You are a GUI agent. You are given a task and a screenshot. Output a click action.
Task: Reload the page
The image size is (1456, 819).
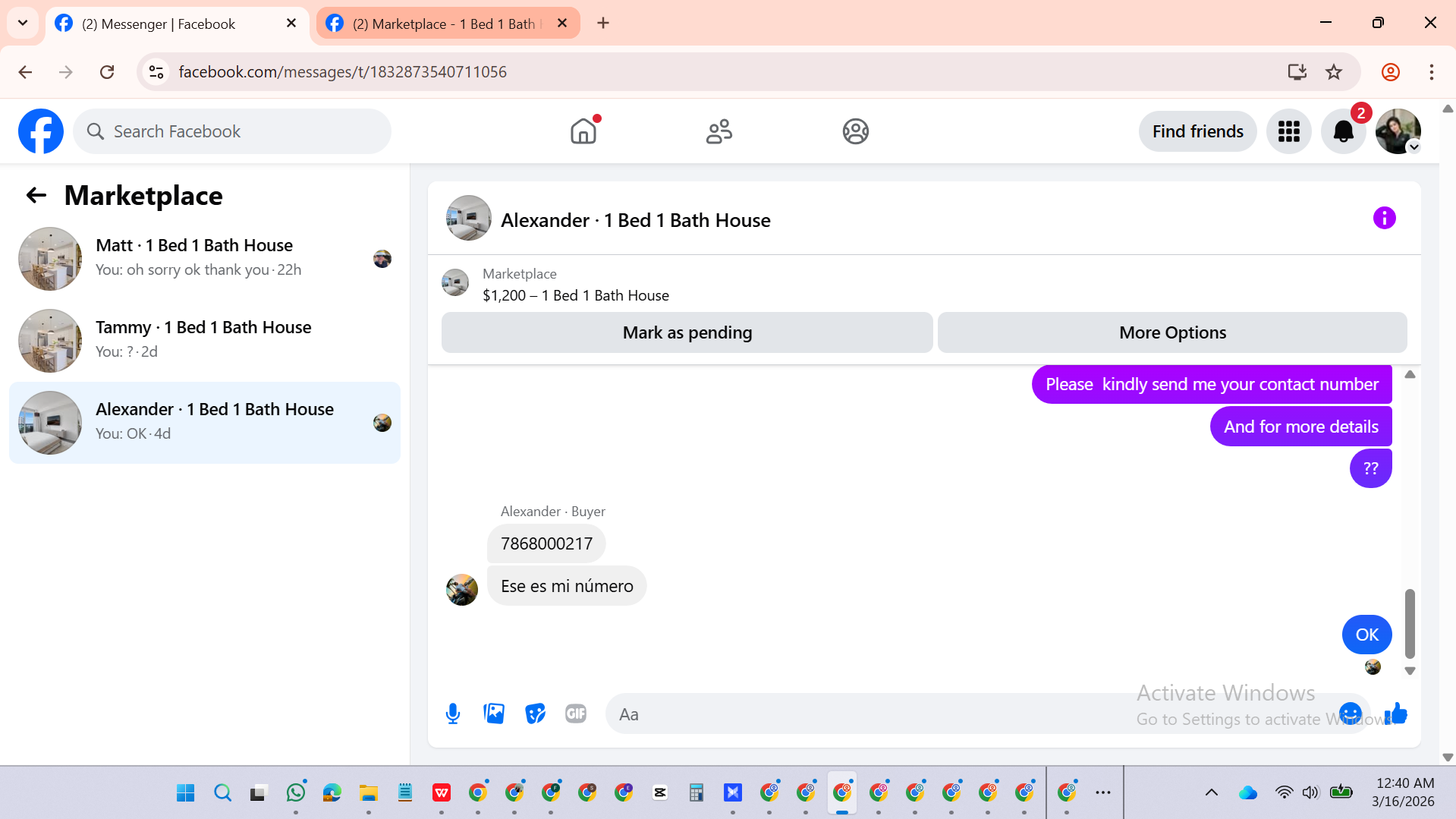(x=107, y=72)
